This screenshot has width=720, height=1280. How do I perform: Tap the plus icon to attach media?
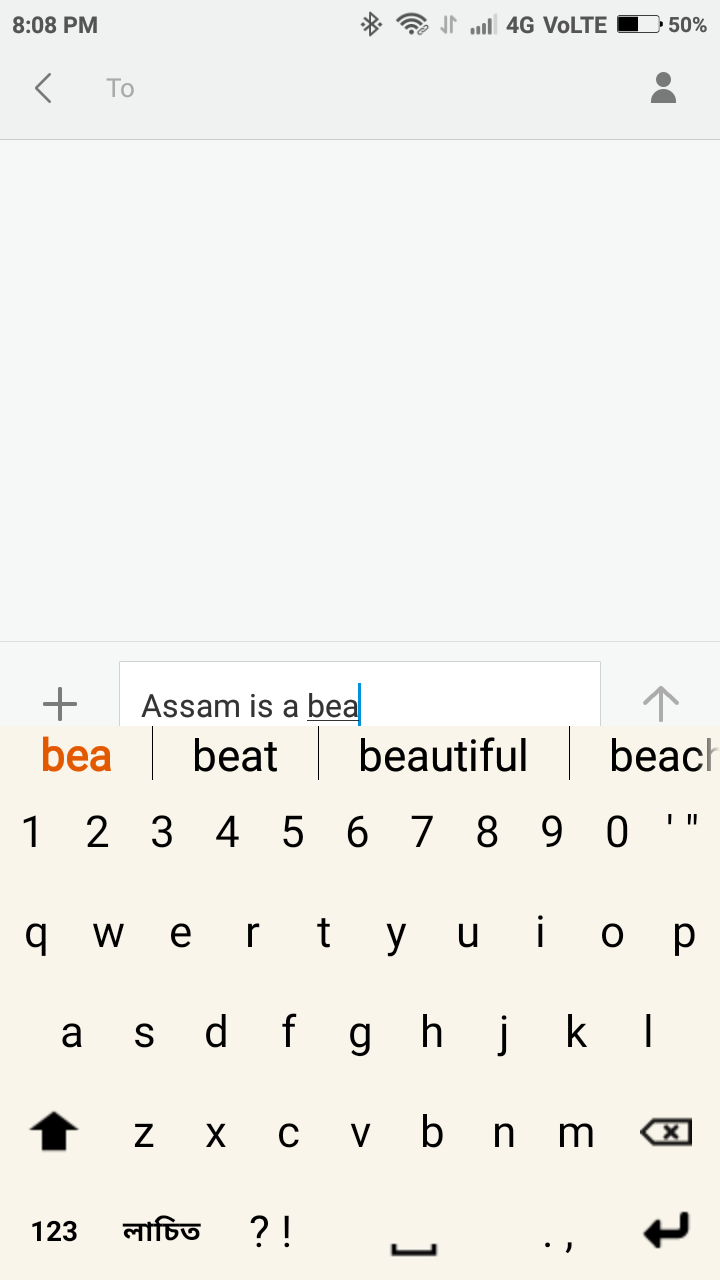tap(60, 703)
